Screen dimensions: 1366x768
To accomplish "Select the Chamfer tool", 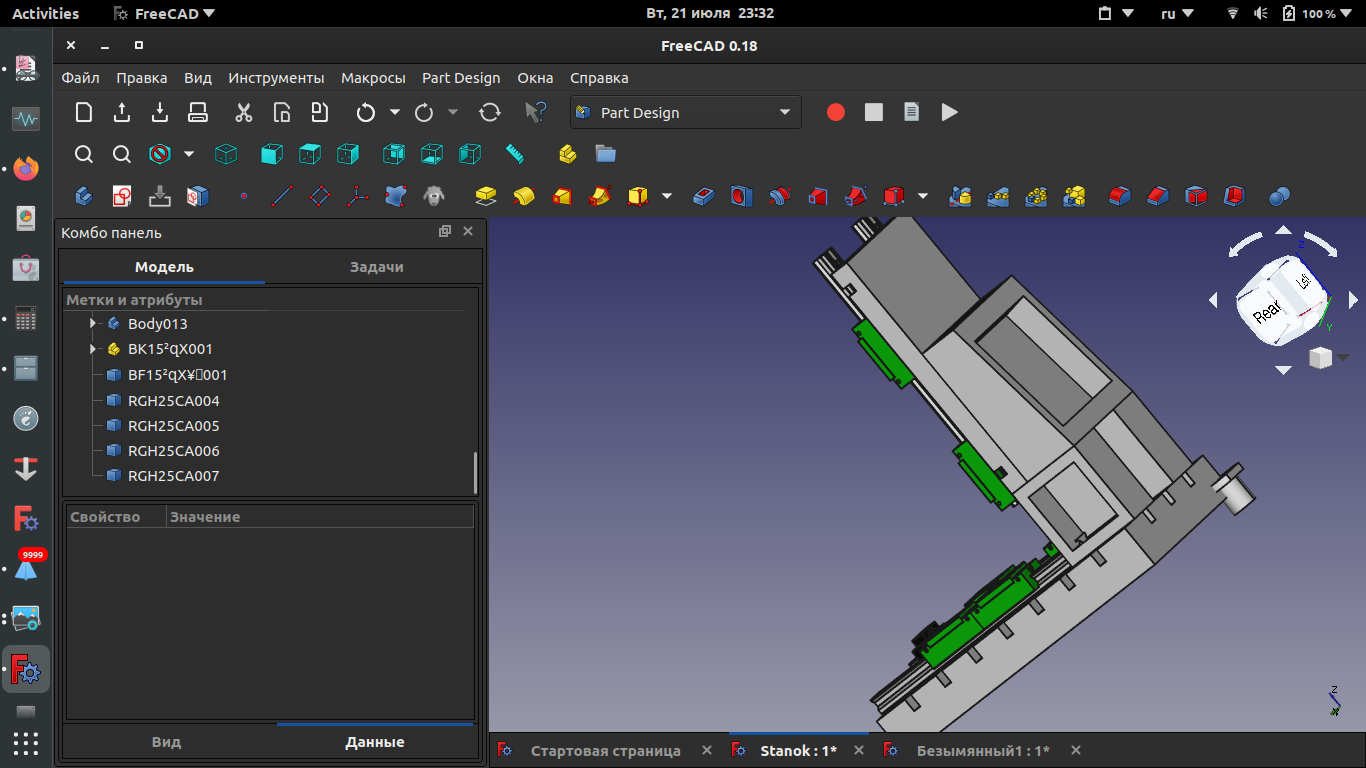I will point(1157,196).
